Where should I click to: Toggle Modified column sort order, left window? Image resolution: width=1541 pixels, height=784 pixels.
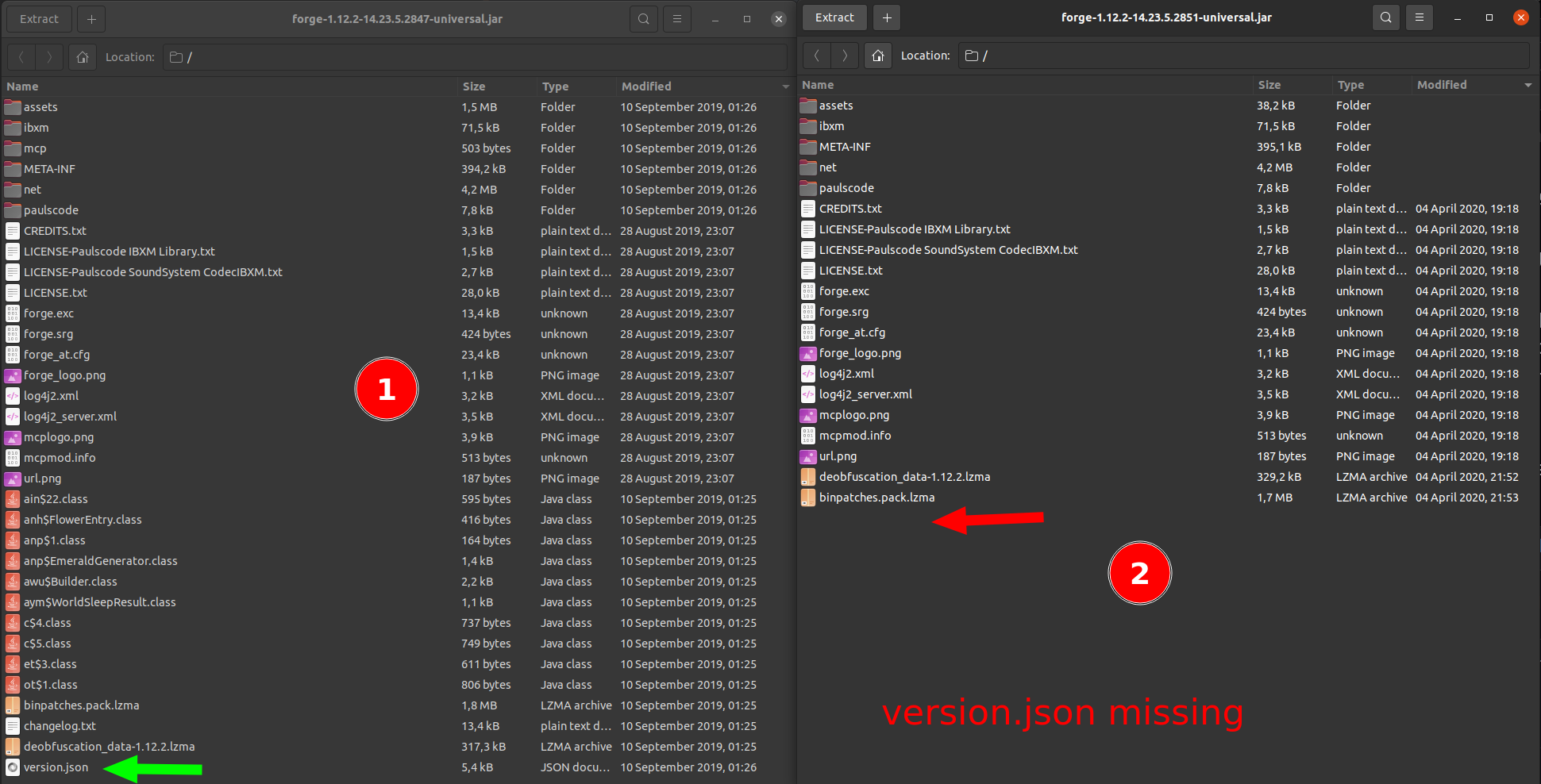(x=645, y=86)
